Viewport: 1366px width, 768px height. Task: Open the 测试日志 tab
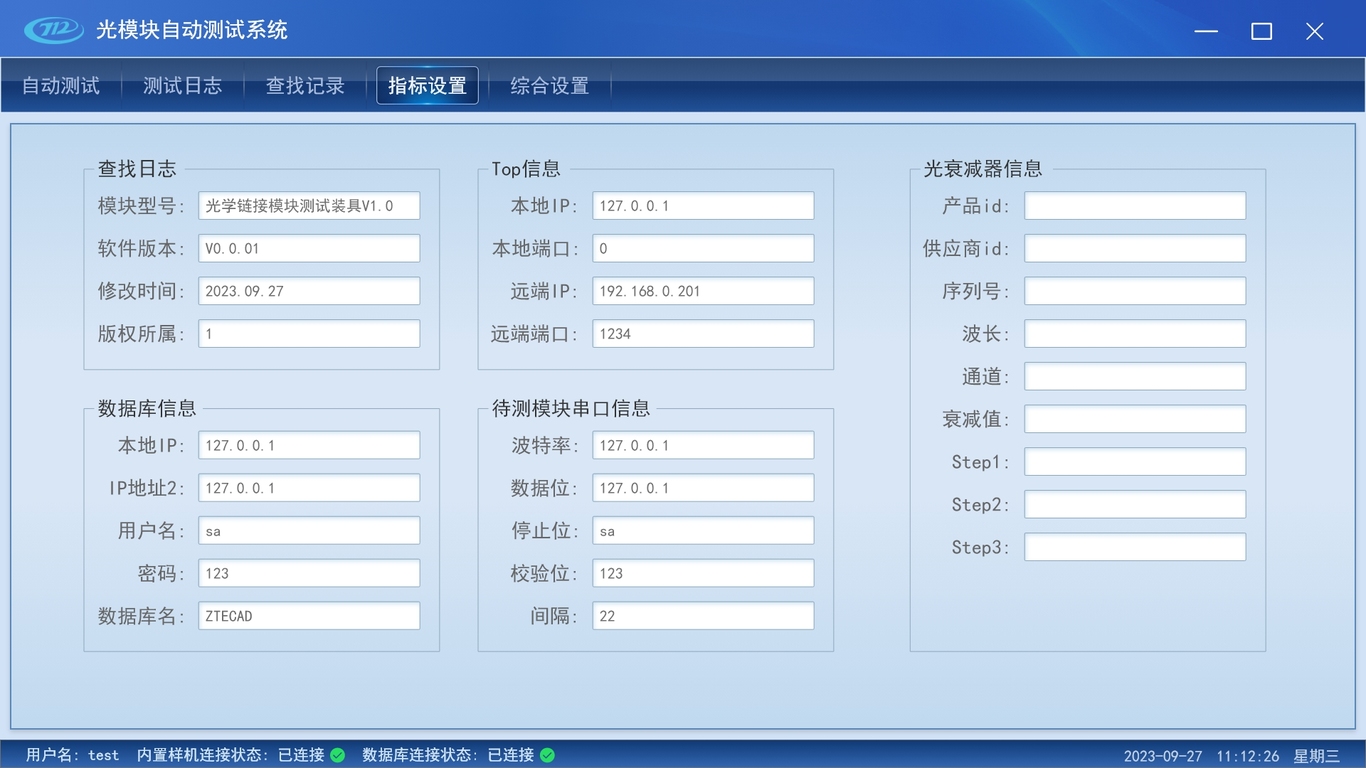183,86
